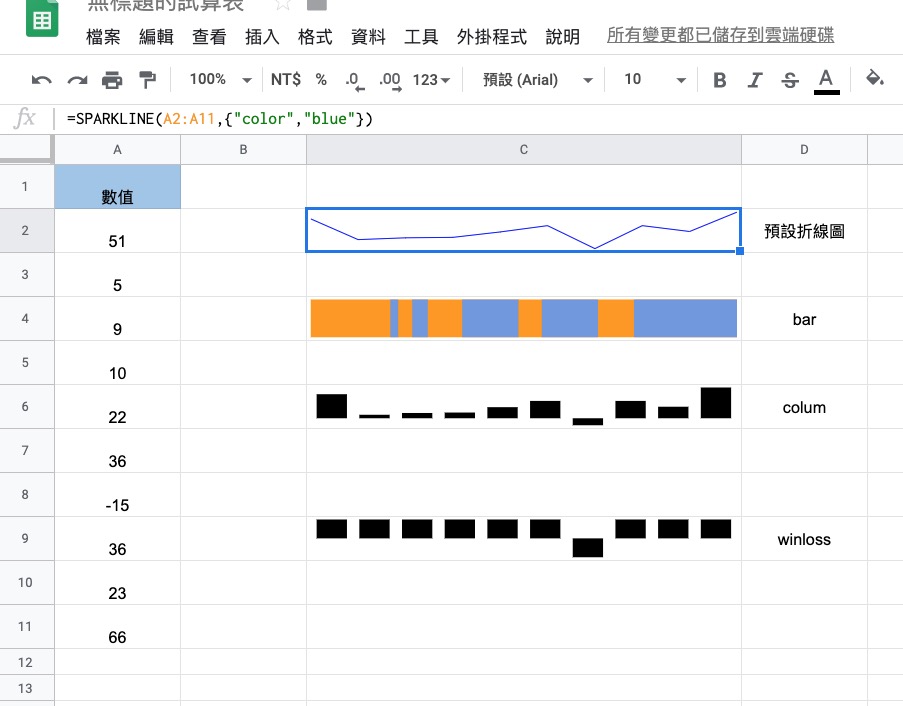The height and width of the screenshot is (706, 903).
Task: Open the 資料 menu
Action: coord(368,37)
